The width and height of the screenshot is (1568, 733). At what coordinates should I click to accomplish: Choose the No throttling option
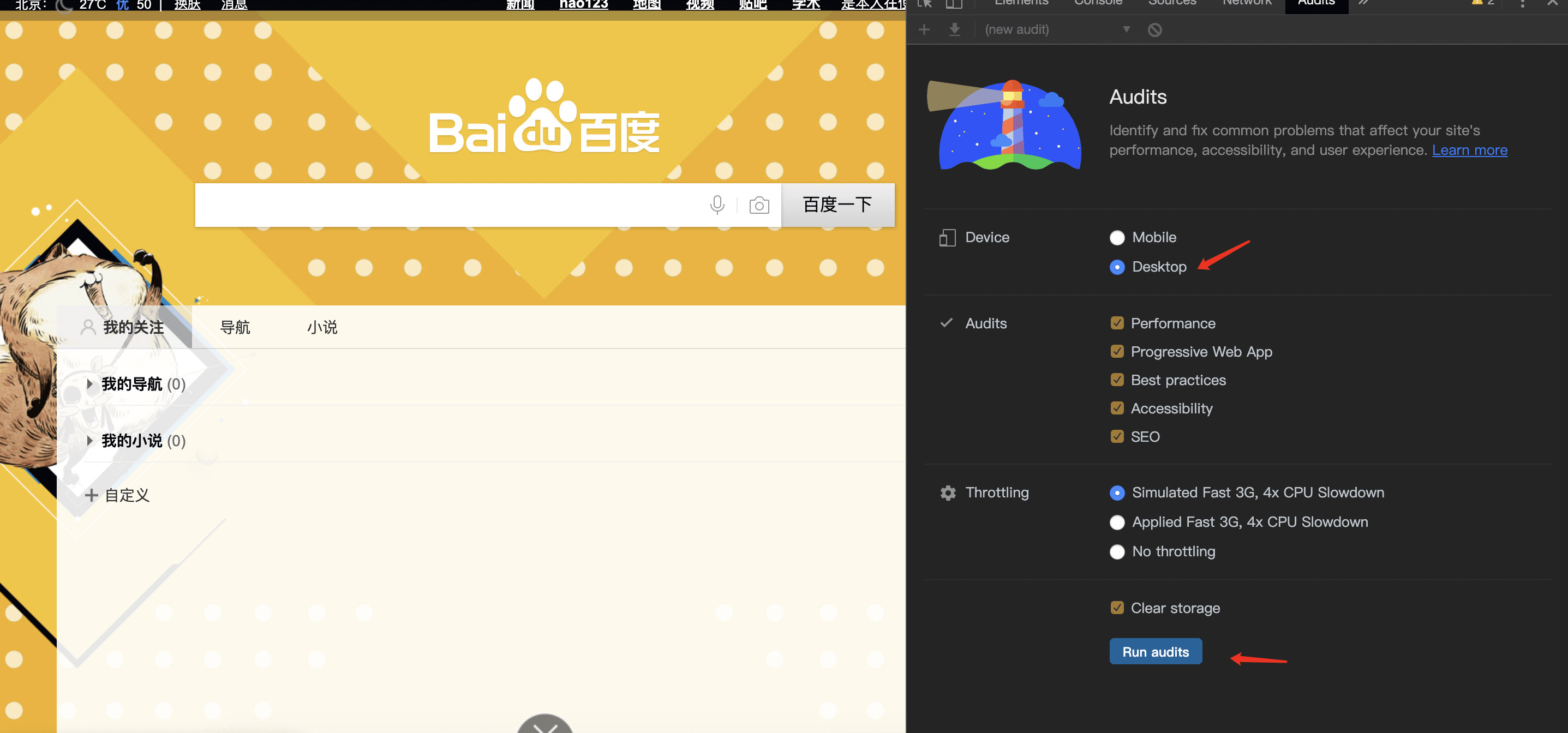click(x=1117, y=552)
